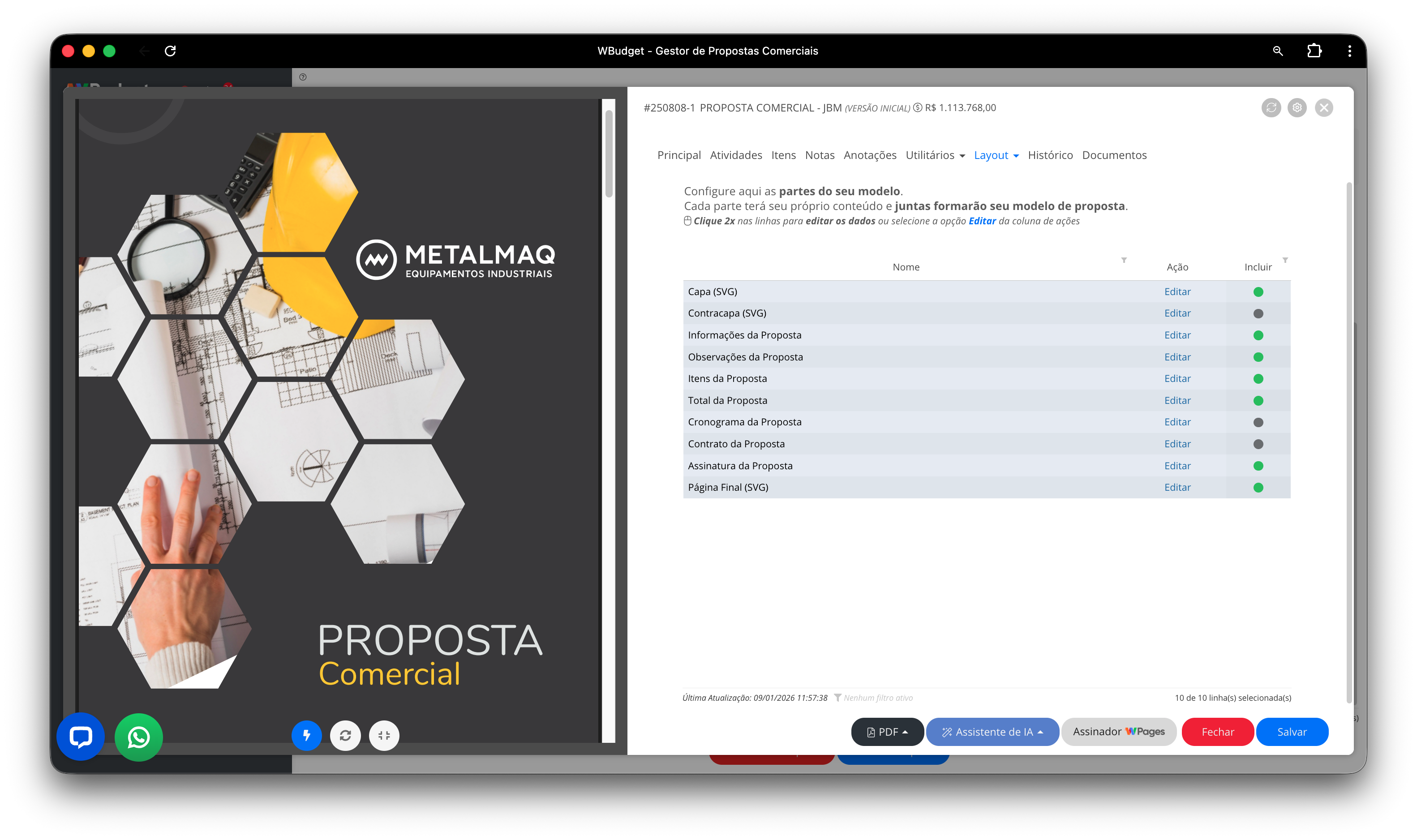Image resolution: width=1417 pixels, height=840 pixels.
Task: Open the WhatsApp chat button
Action: [x=139, y=737]
